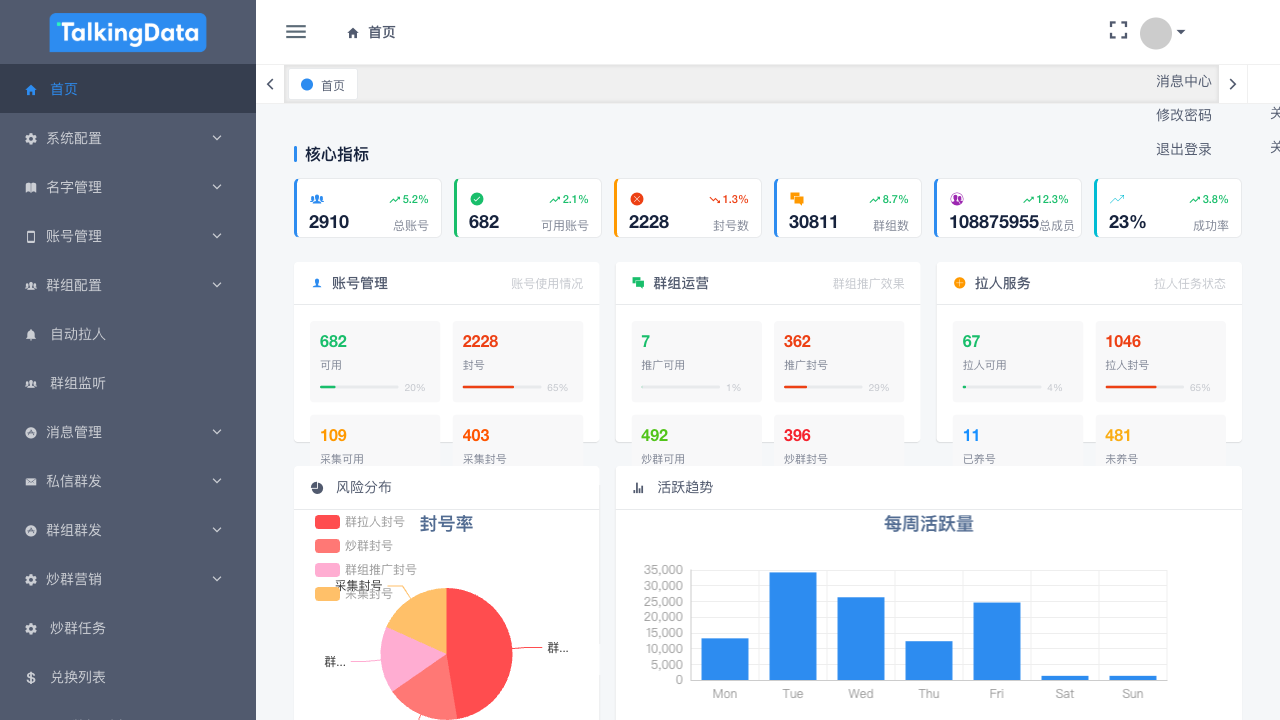Select the 首页 tab
The image size is (1280, 720).
[x=323, y=85]
